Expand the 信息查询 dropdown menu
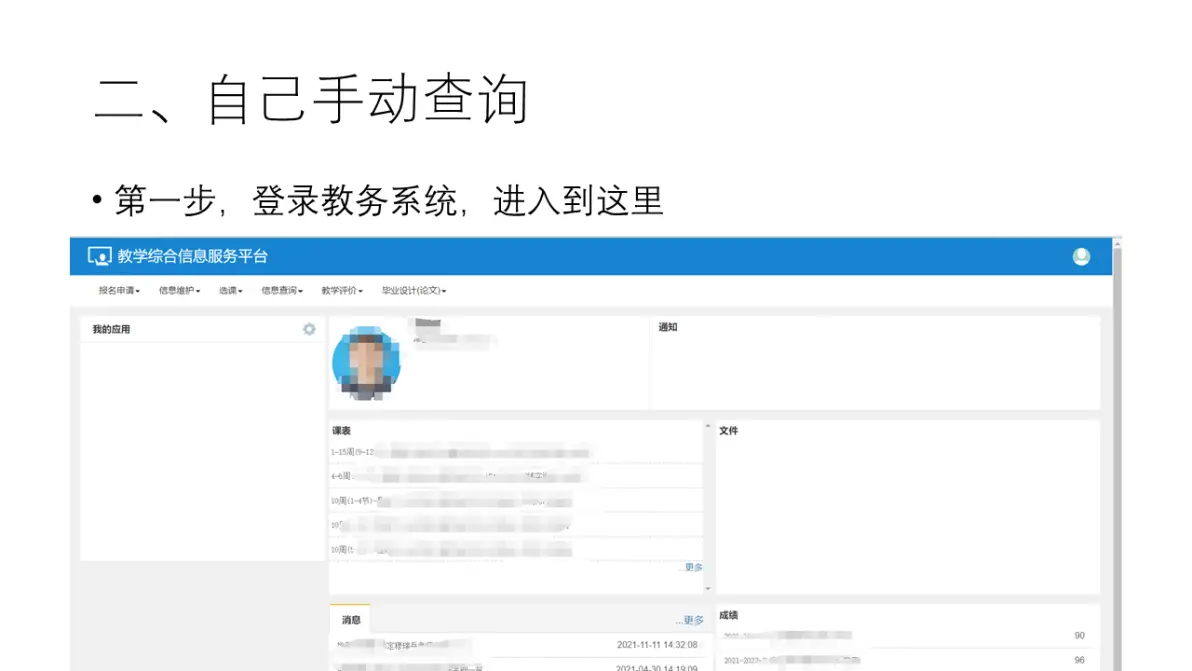Image resolution: width=1192 pixels, height=671 pixels. pos(282,290)
